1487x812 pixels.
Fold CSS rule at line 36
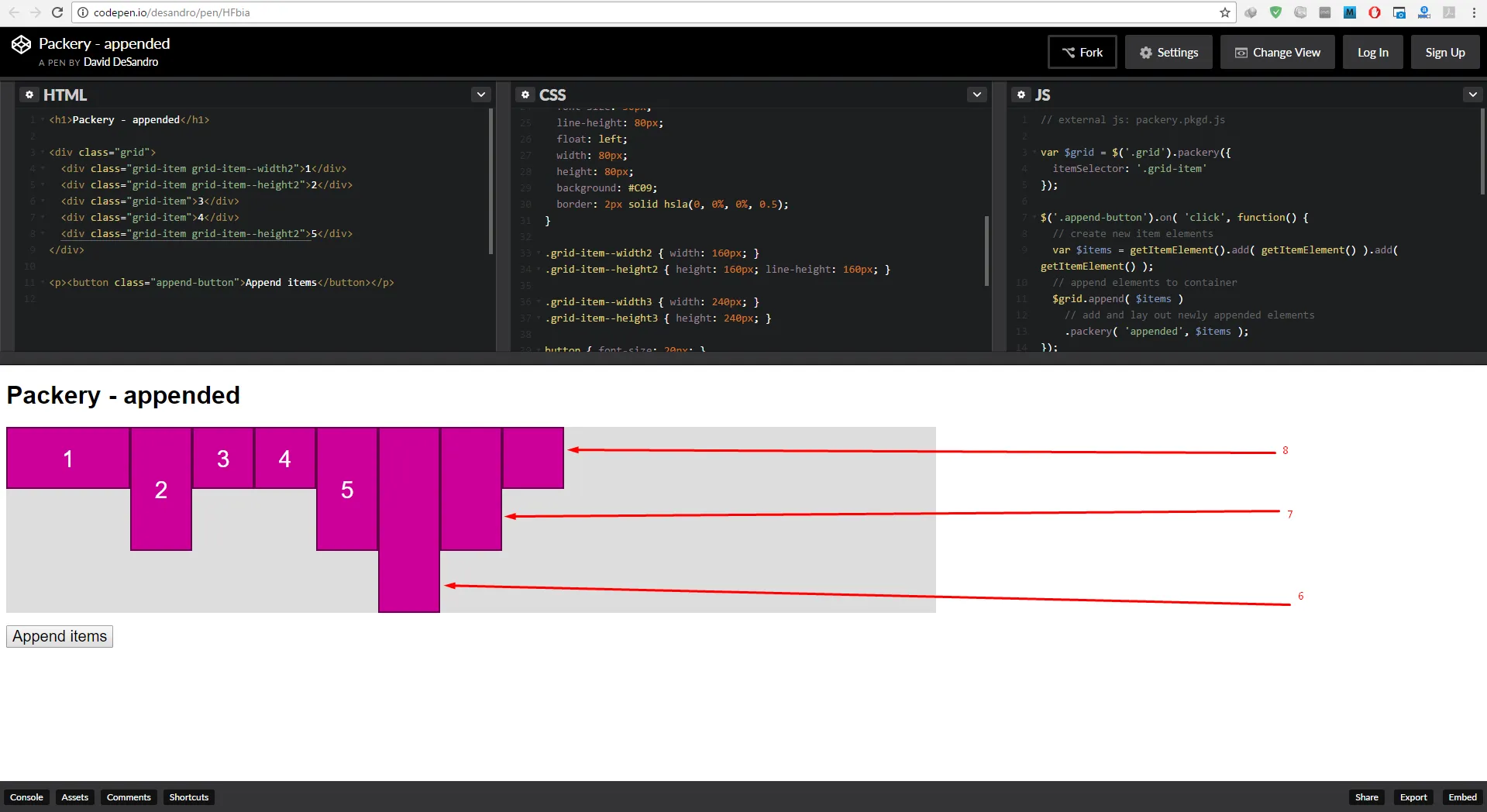click(539, 302)
